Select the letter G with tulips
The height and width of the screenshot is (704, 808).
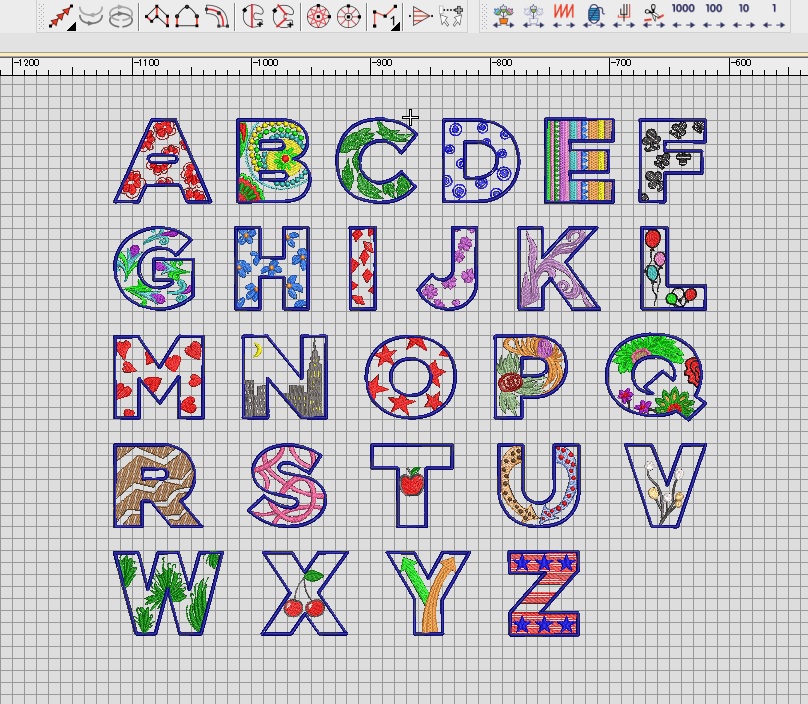tap(155, 269)
